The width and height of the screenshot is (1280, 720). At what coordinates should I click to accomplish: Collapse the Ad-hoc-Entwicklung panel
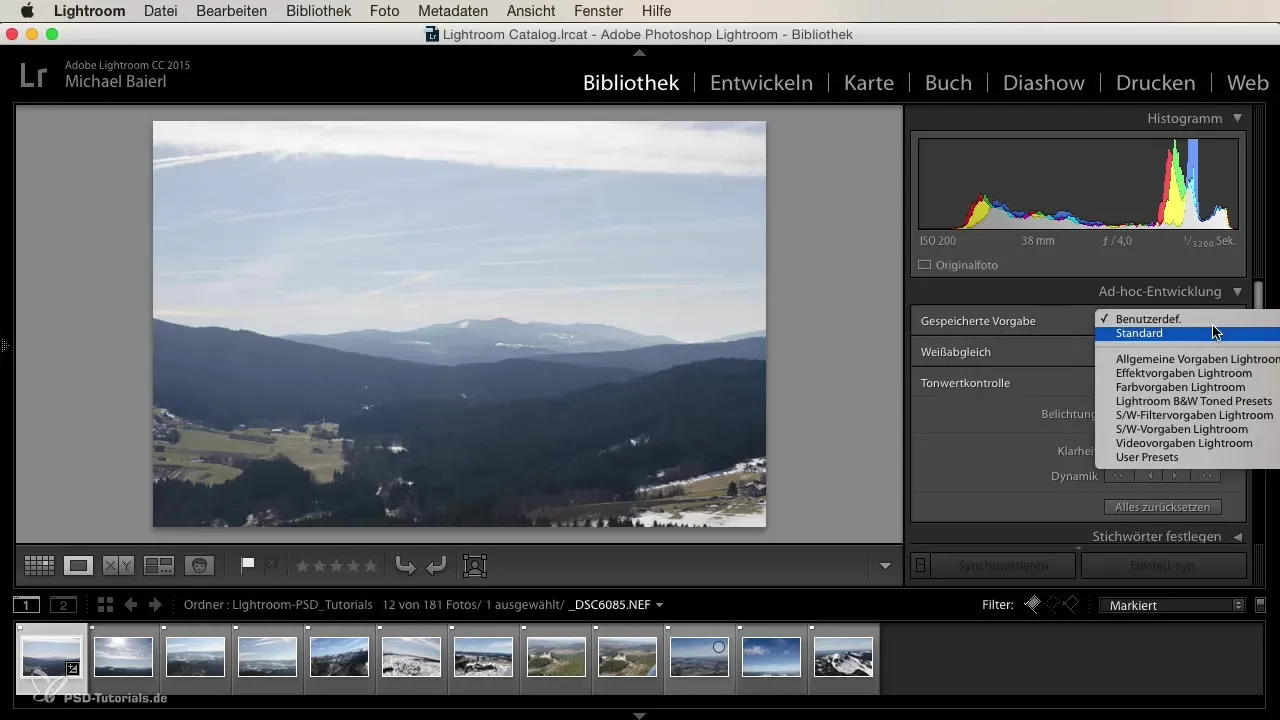coord(1237,291)
